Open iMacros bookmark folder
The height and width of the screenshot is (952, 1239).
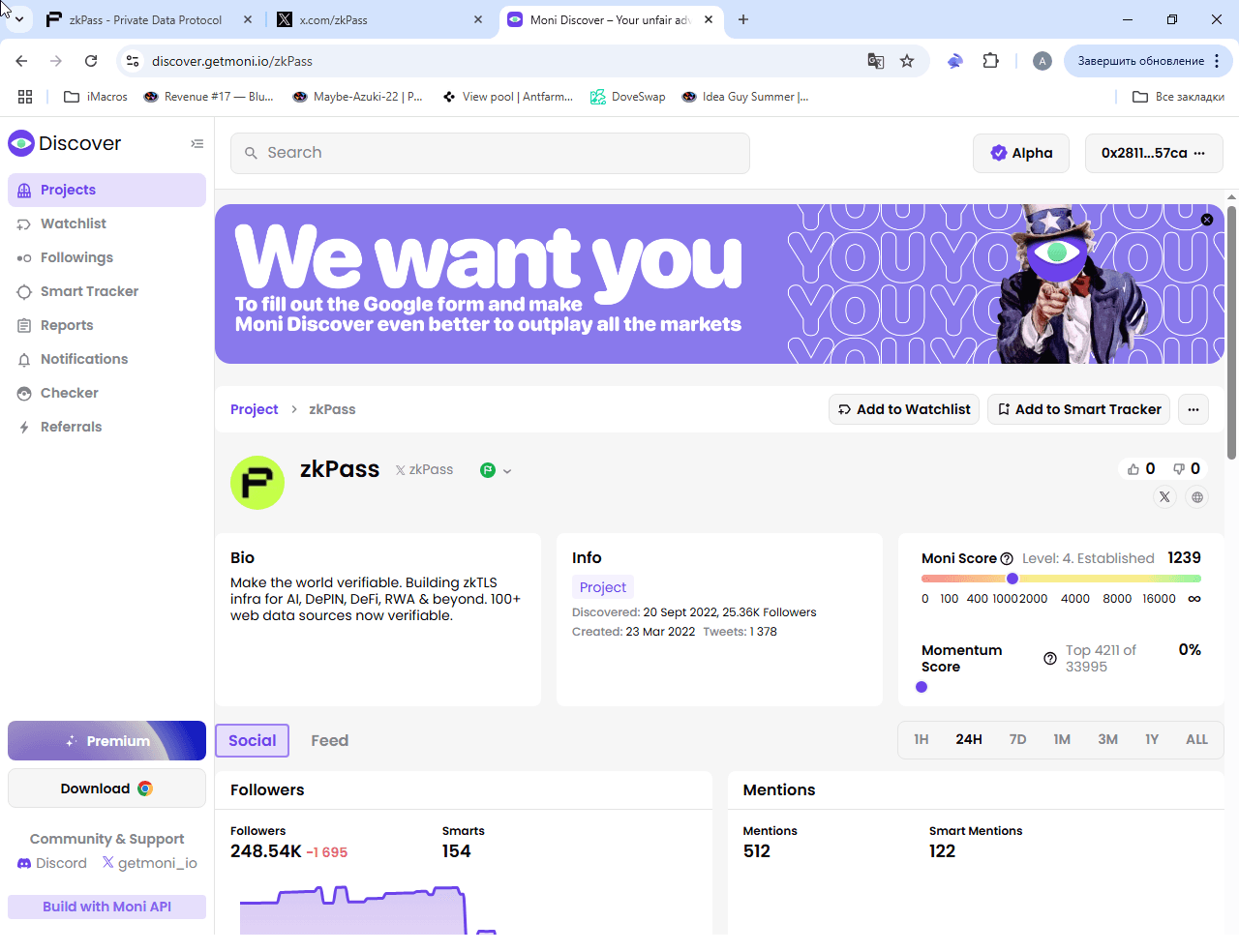pyautogui.click(x=96, y=97)
